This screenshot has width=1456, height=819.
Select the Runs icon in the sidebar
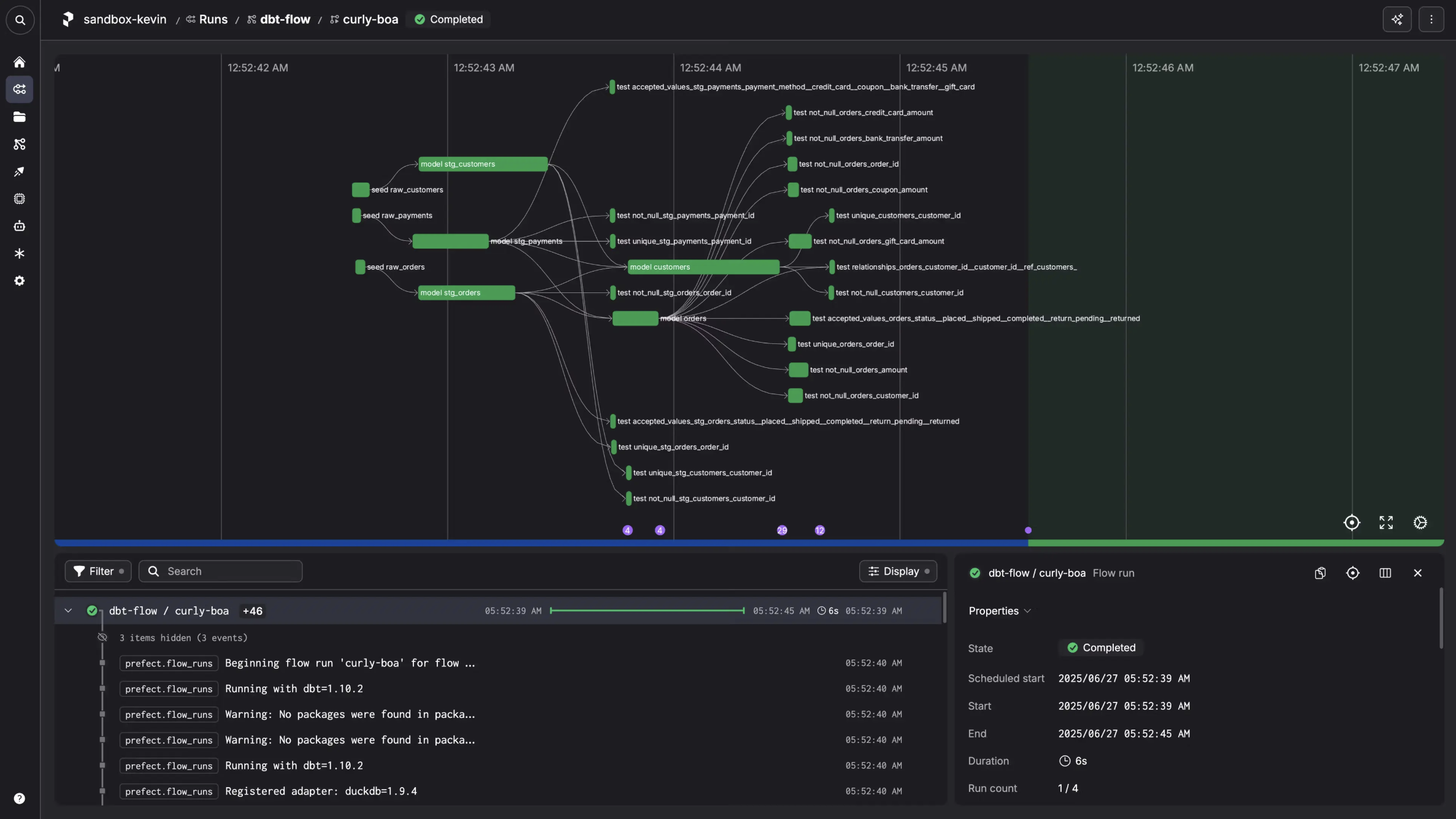point(20,90)
